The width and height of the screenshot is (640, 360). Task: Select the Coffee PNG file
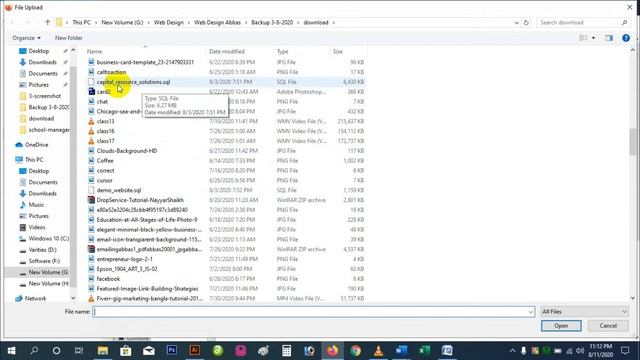(x=105, y=161)
